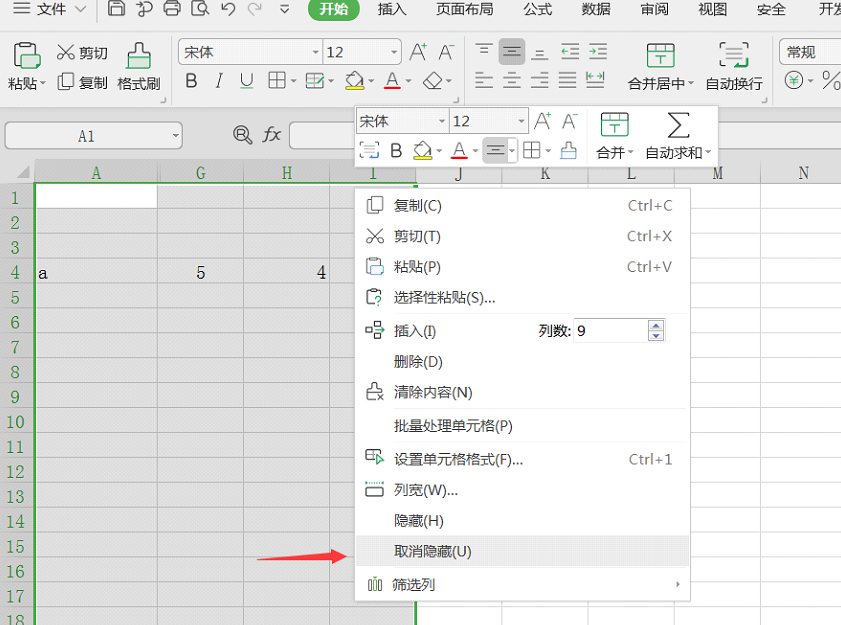
Task: Click the select-all corner triangle
Action: [23, 172]
